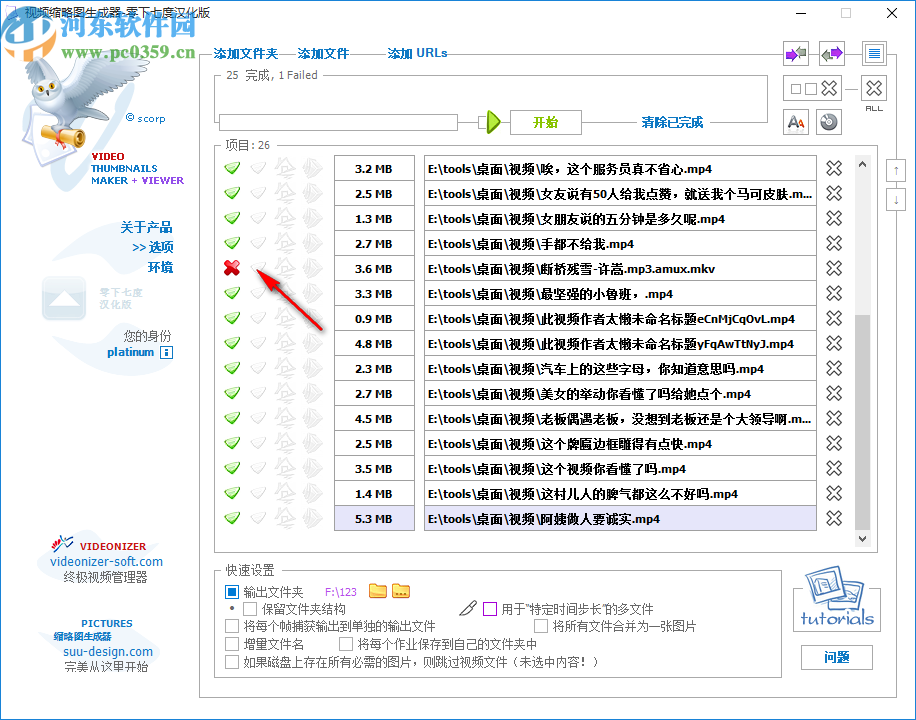Click the pencil edit icon in quick settings
916x720 pixels.
(468, 607)
